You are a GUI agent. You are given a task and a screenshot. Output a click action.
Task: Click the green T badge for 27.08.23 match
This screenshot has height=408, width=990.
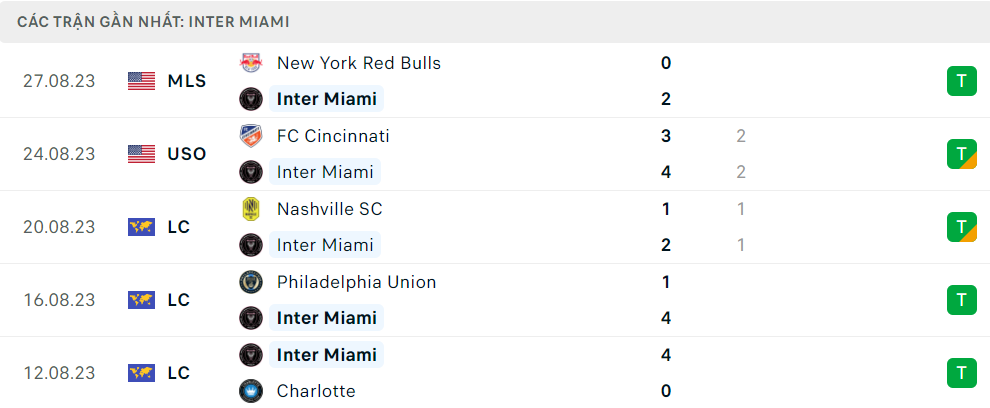(962, 81)
